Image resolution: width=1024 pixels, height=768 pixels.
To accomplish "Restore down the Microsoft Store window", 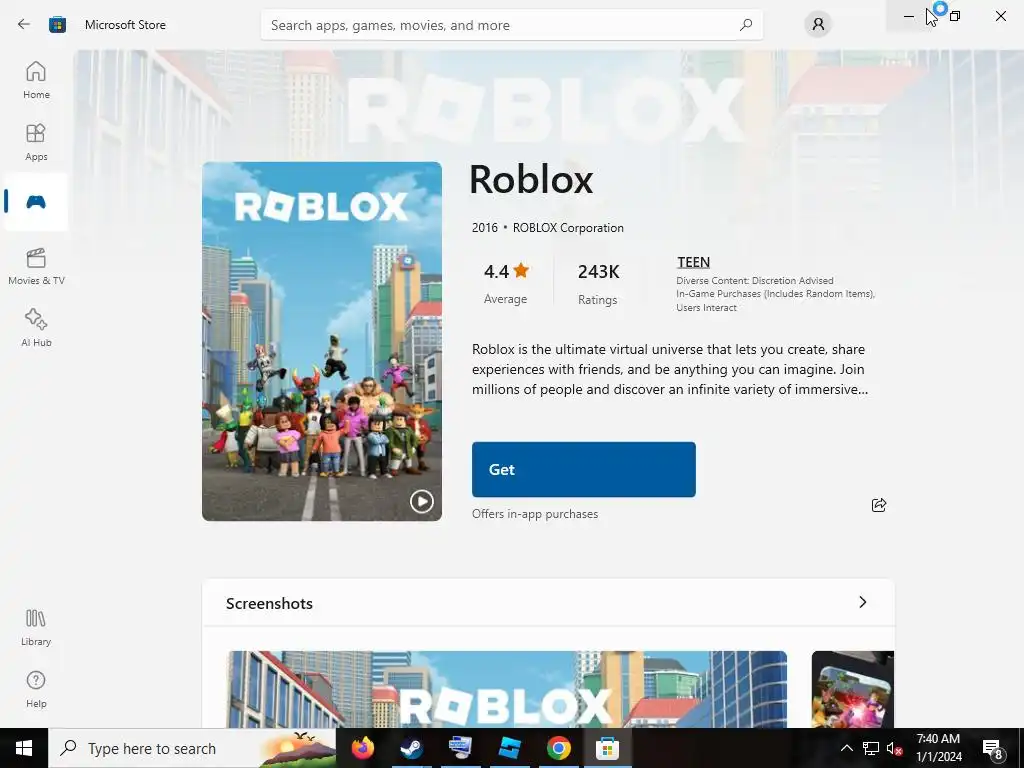I will click(x=955, y=16).
